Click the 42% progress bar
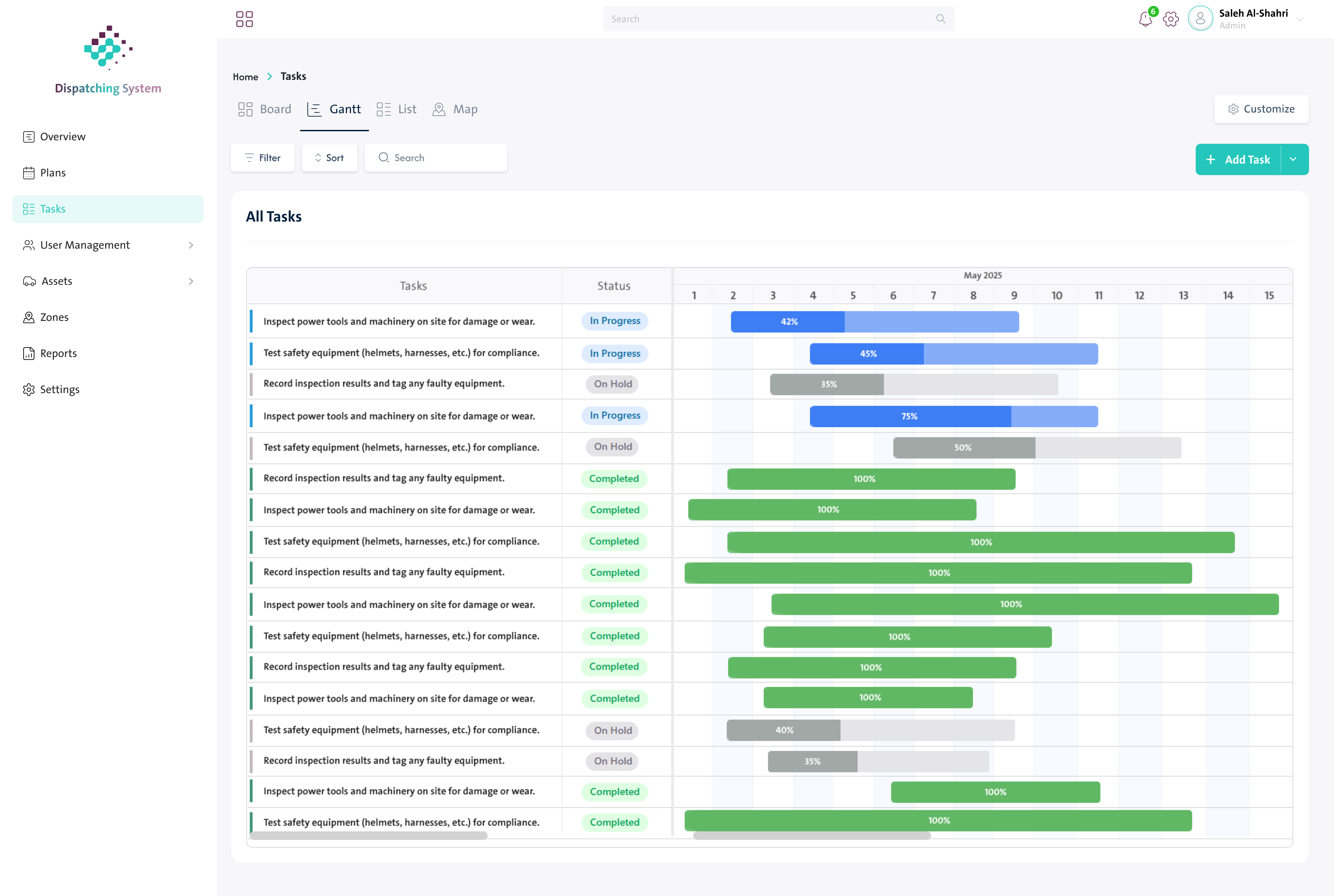The height and width of the screenshot is (896, 1334). [x=874, y=322]
